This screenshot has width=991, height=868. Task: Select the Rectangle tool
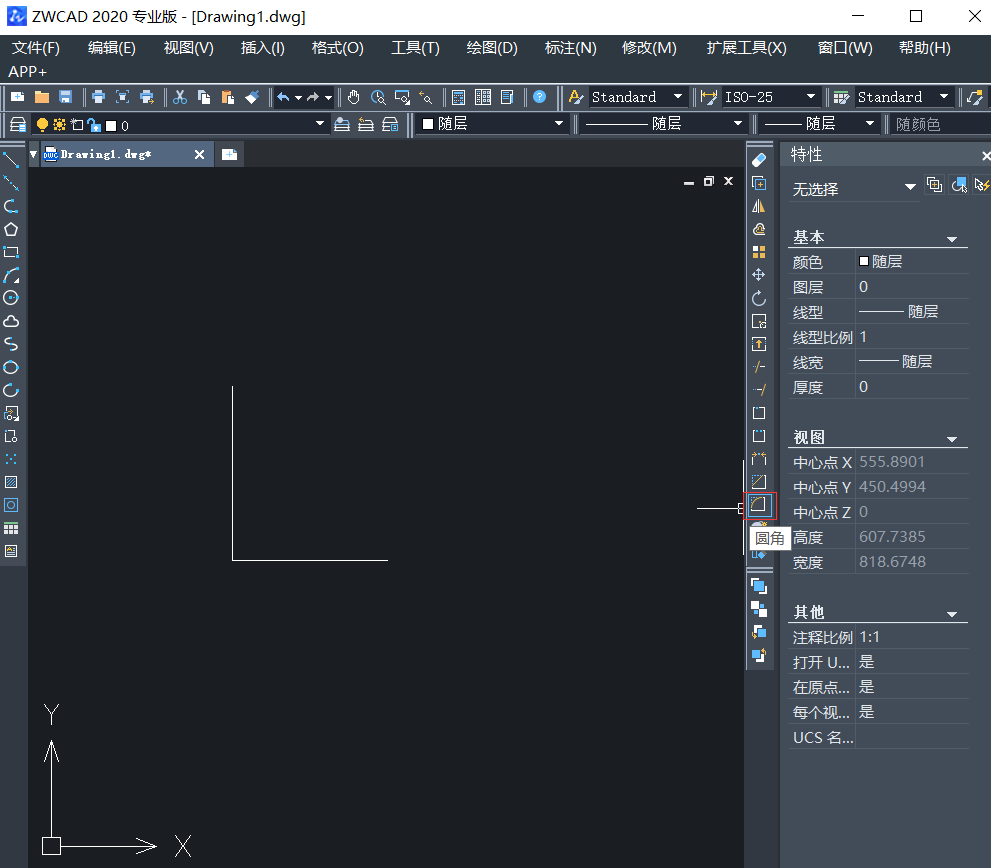[x=12, y=252]
